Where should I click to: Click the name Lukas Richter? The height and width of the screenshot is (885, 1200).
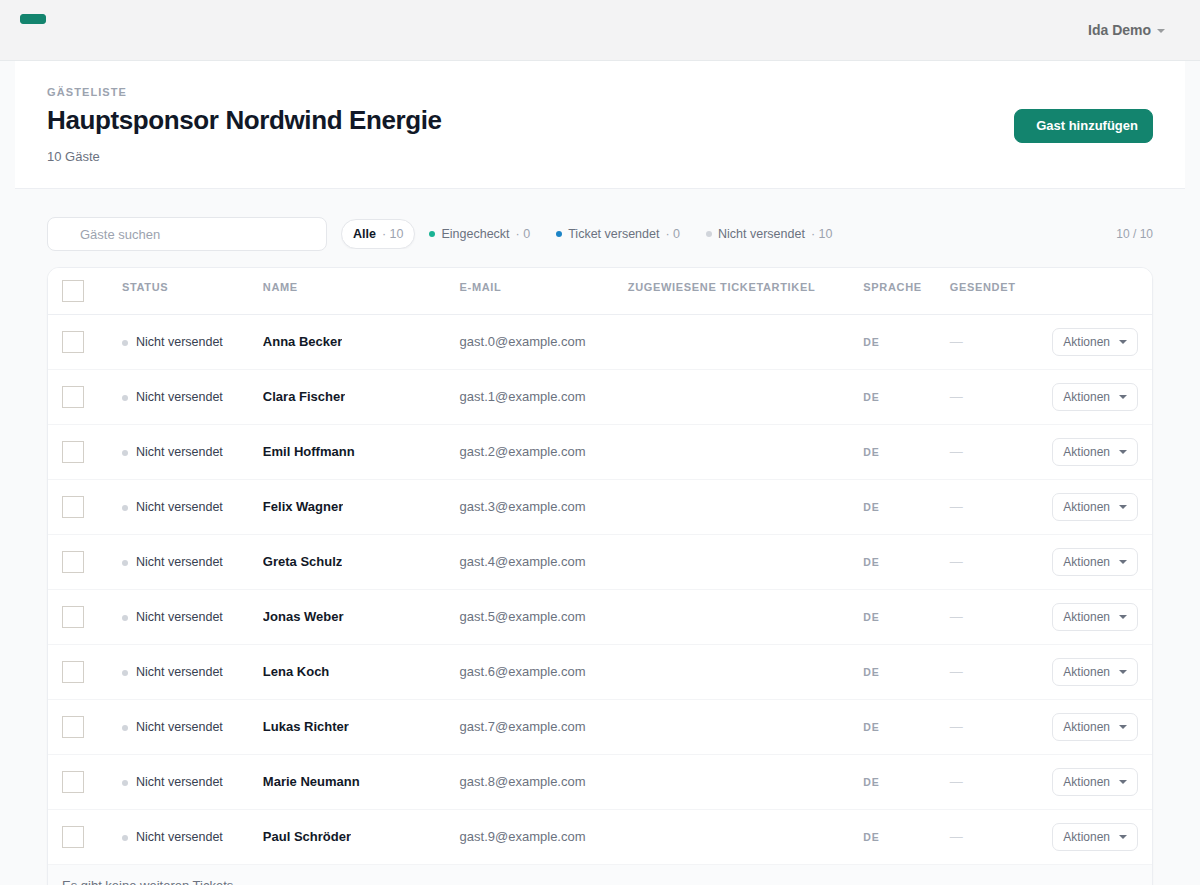coord(306,727)
